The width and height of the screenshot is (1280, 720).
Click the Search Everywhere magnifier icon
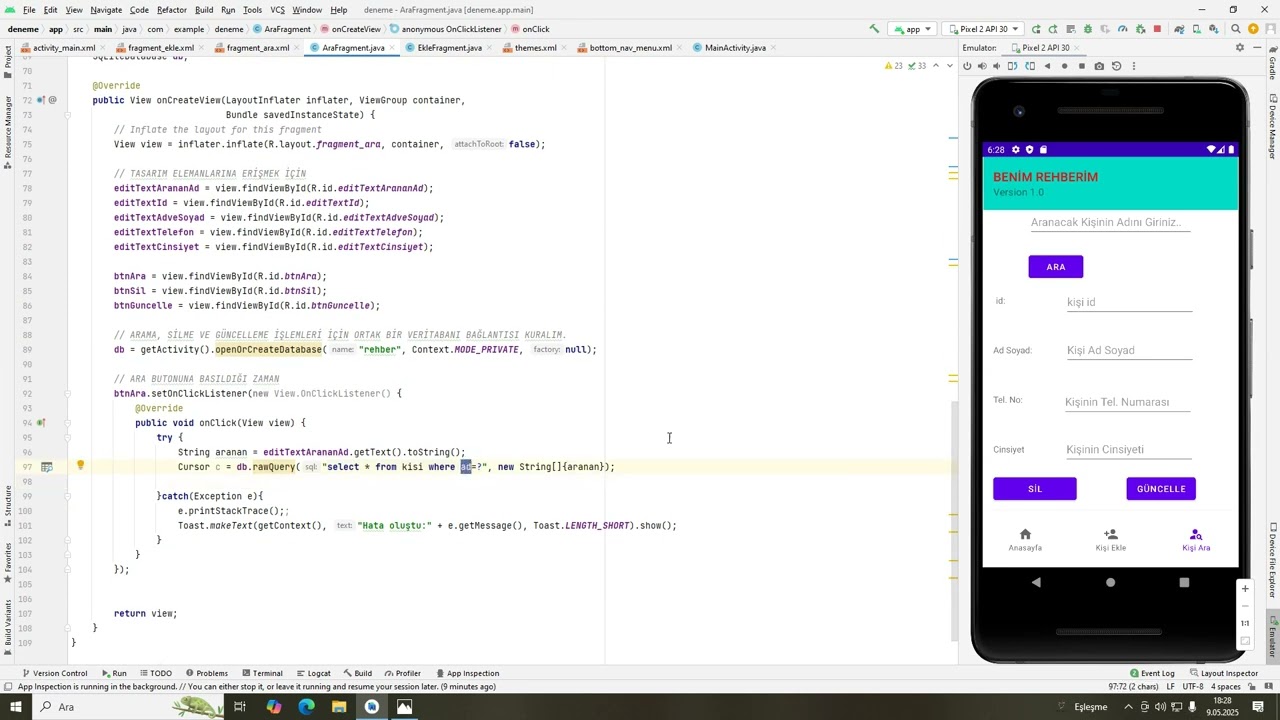pyautogui.click(x=1236, y=29)
